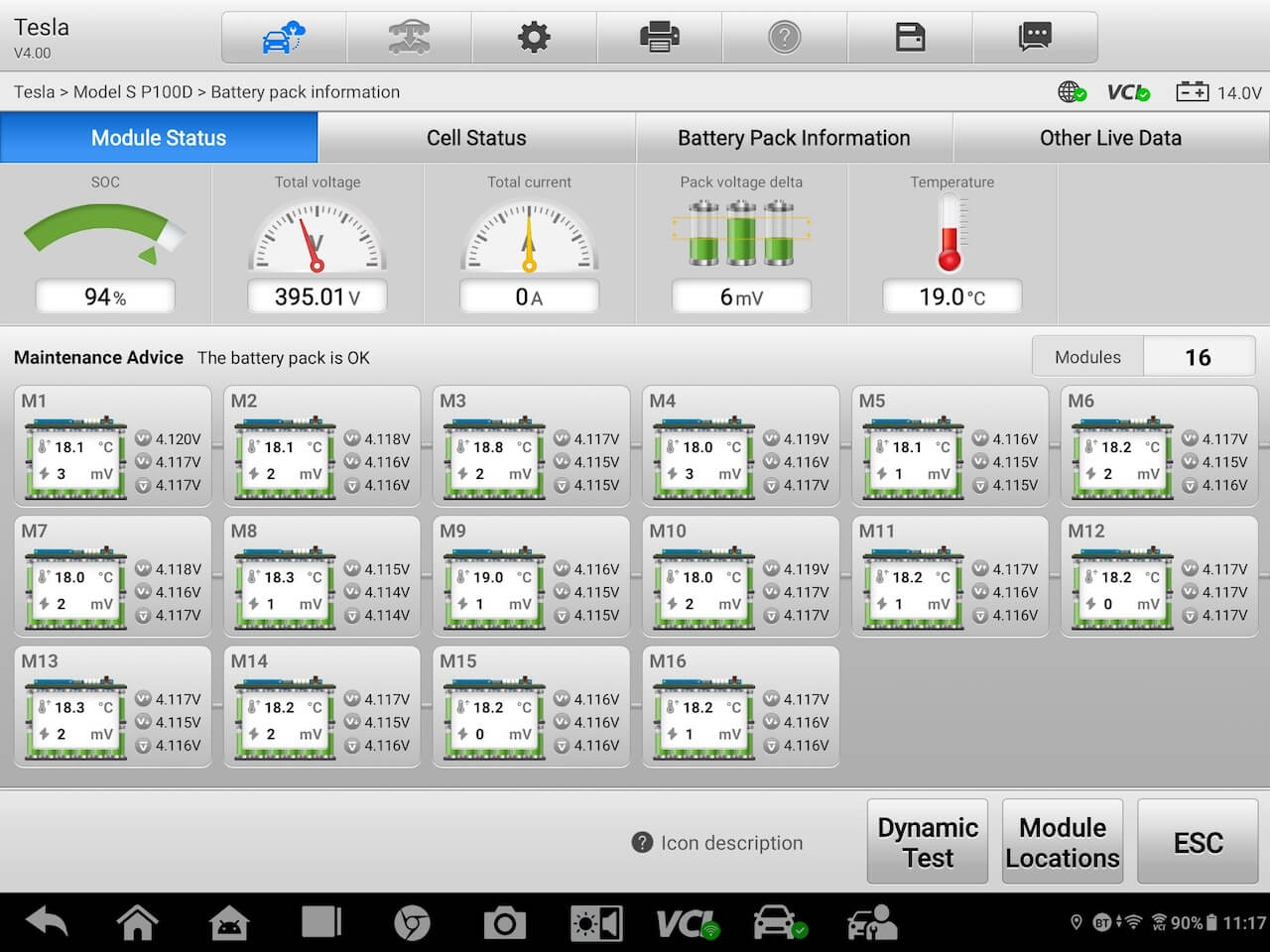
Task: Select module M15 card
Action: (x=531, y=705)
